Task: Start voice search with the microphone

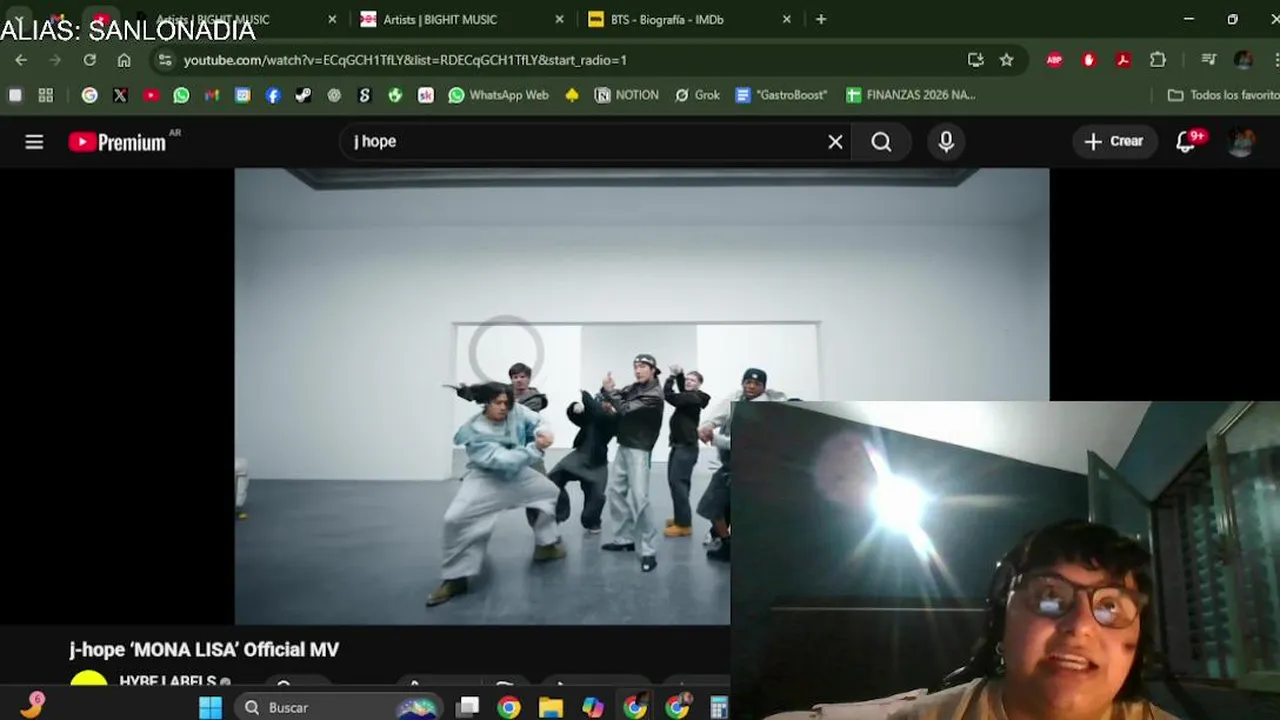Action: pos(946,142)
